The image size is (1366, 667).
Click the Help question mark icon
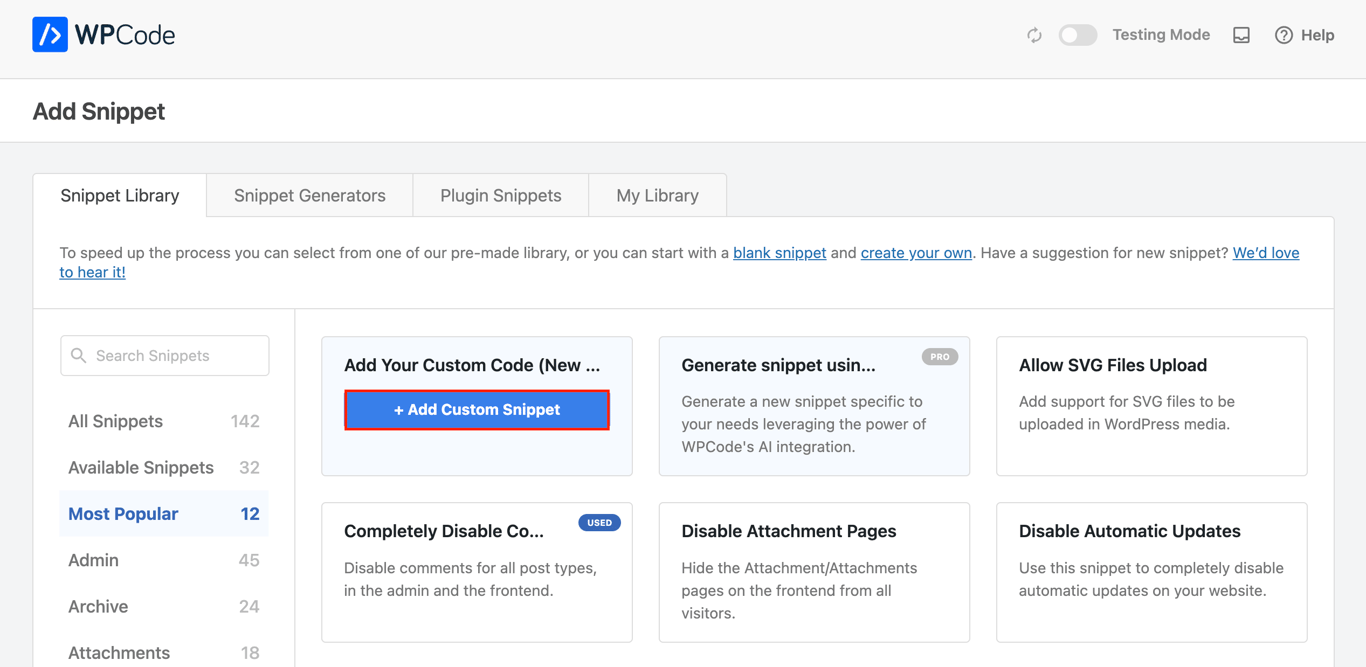(x=1283, y=34)
